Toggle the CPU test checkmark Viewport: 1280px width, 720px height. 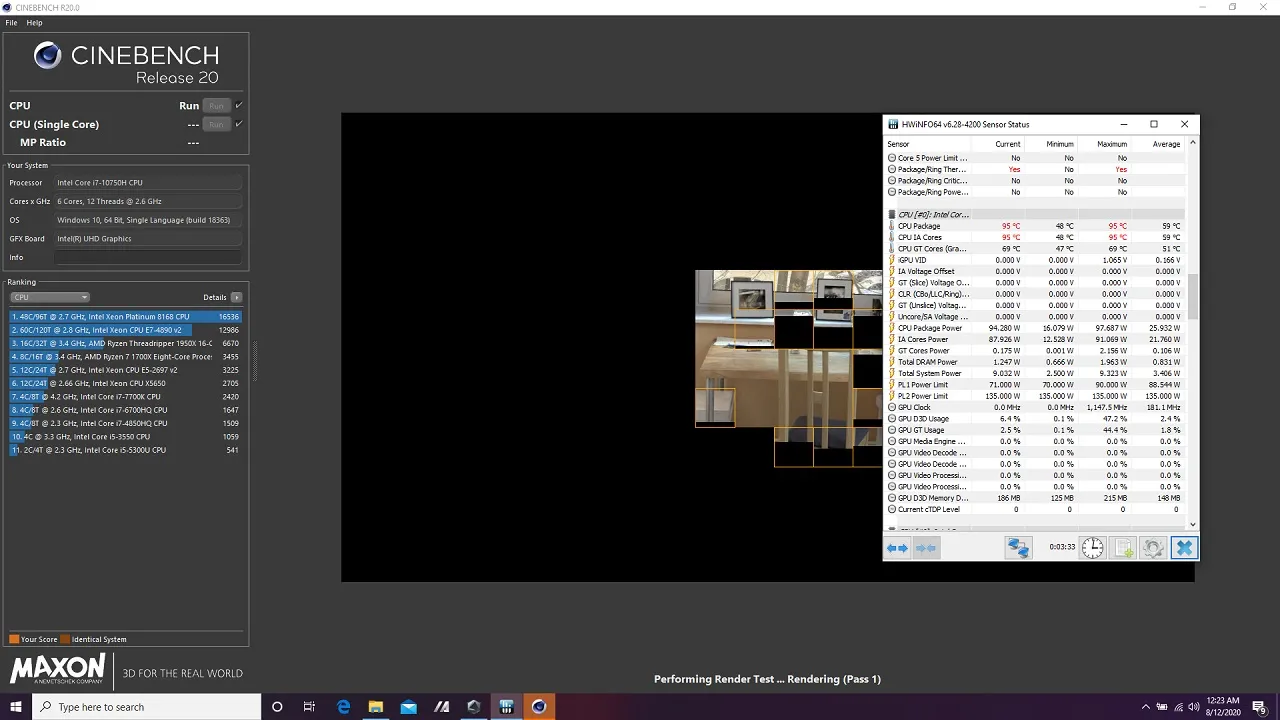(x=238, y=105)
